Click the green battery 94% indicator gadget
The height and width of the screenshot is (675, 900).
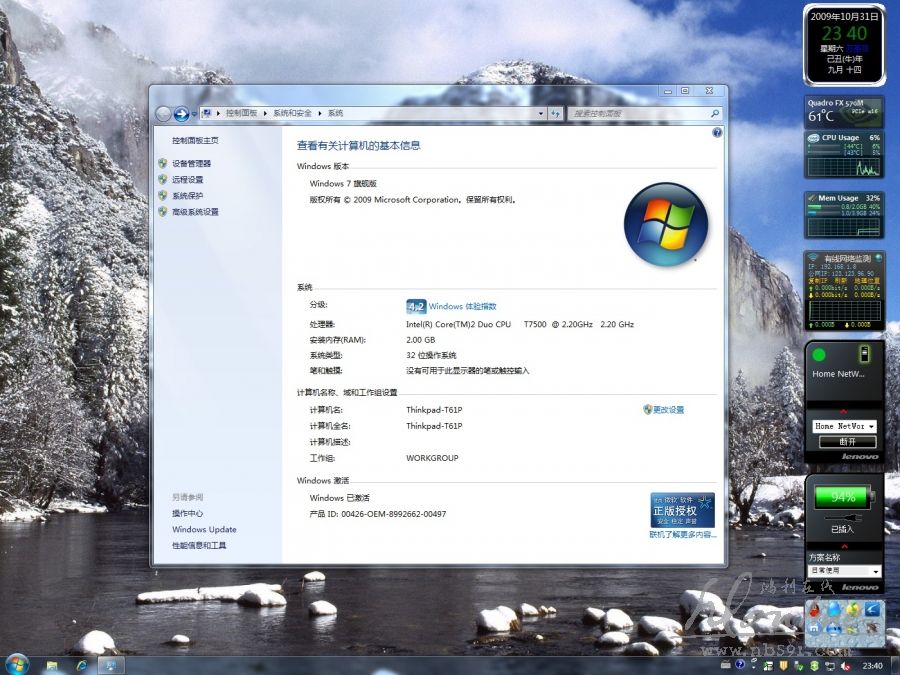[x=842, y=497]
